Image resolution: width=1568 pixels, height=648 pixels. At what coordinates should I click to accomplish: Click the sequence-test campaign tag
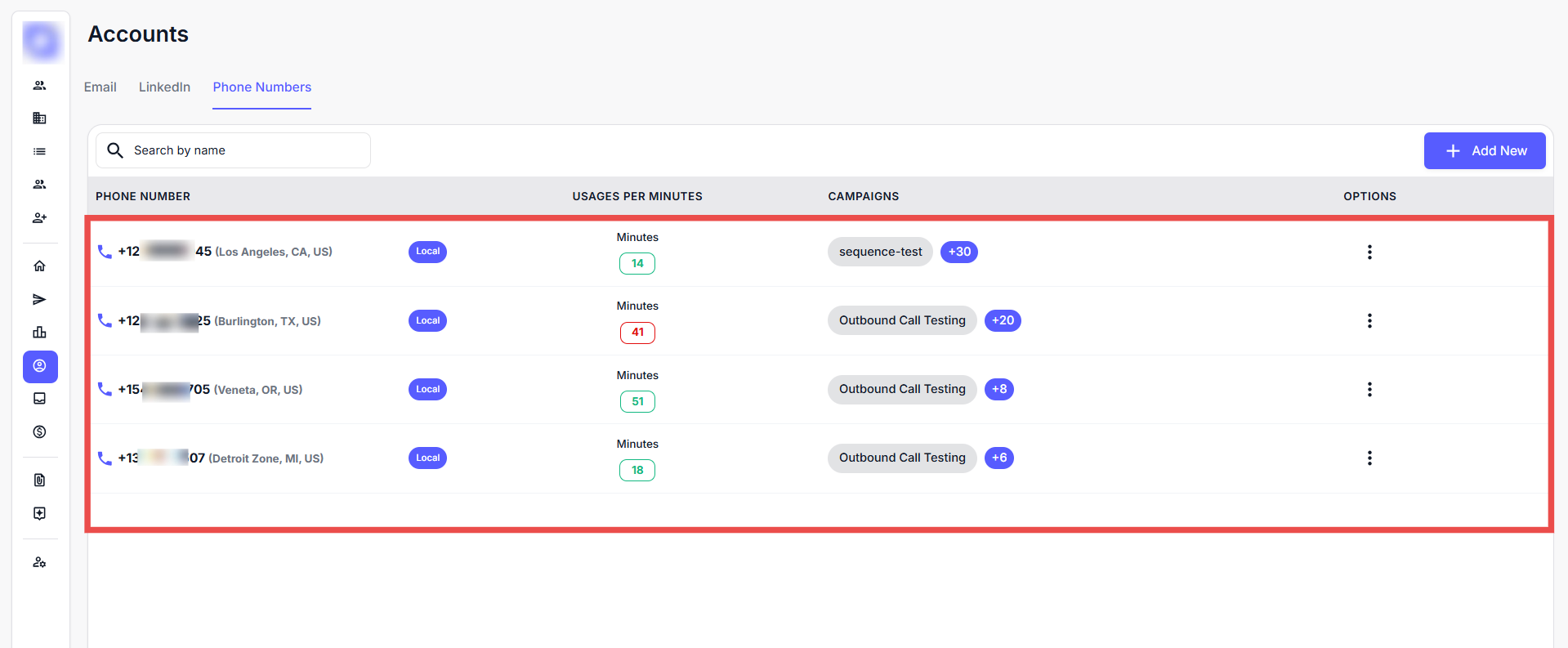coord(880,252)
